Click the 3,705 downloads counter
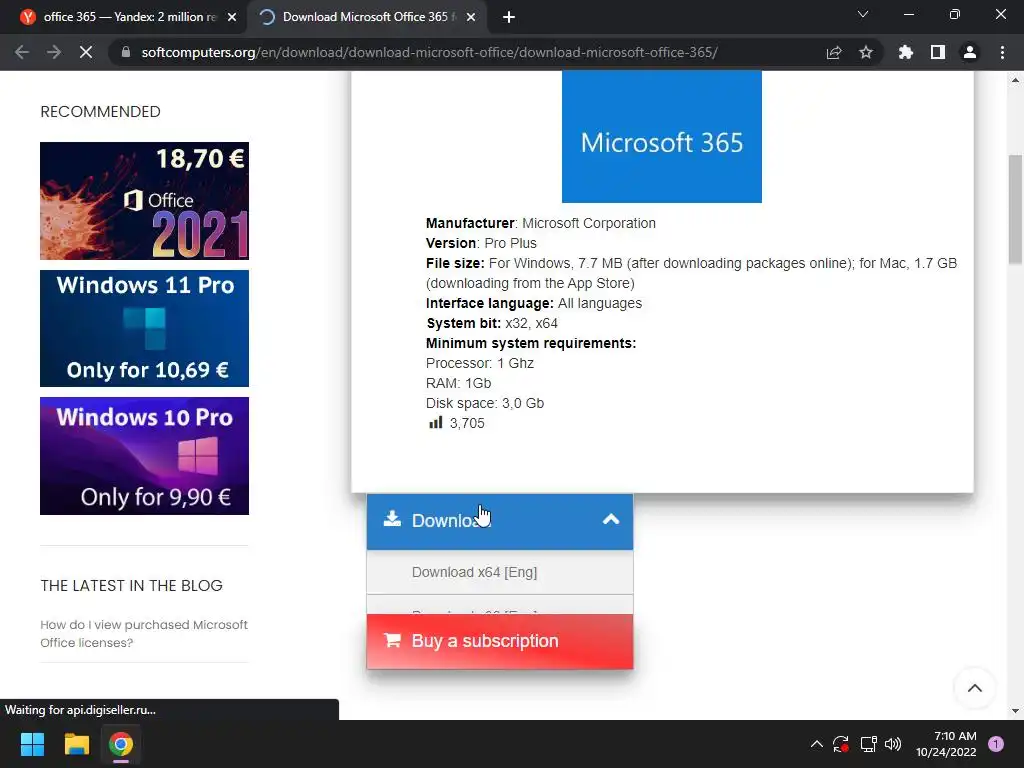This screenshot has width=1024, height=768. pos(456,423)
